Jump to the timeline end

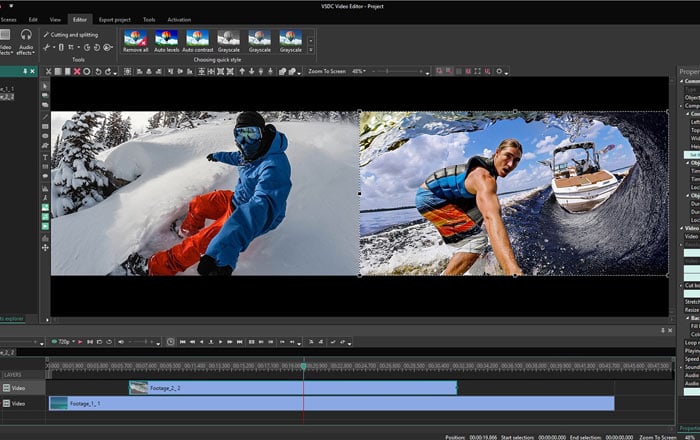coord(240,342)
